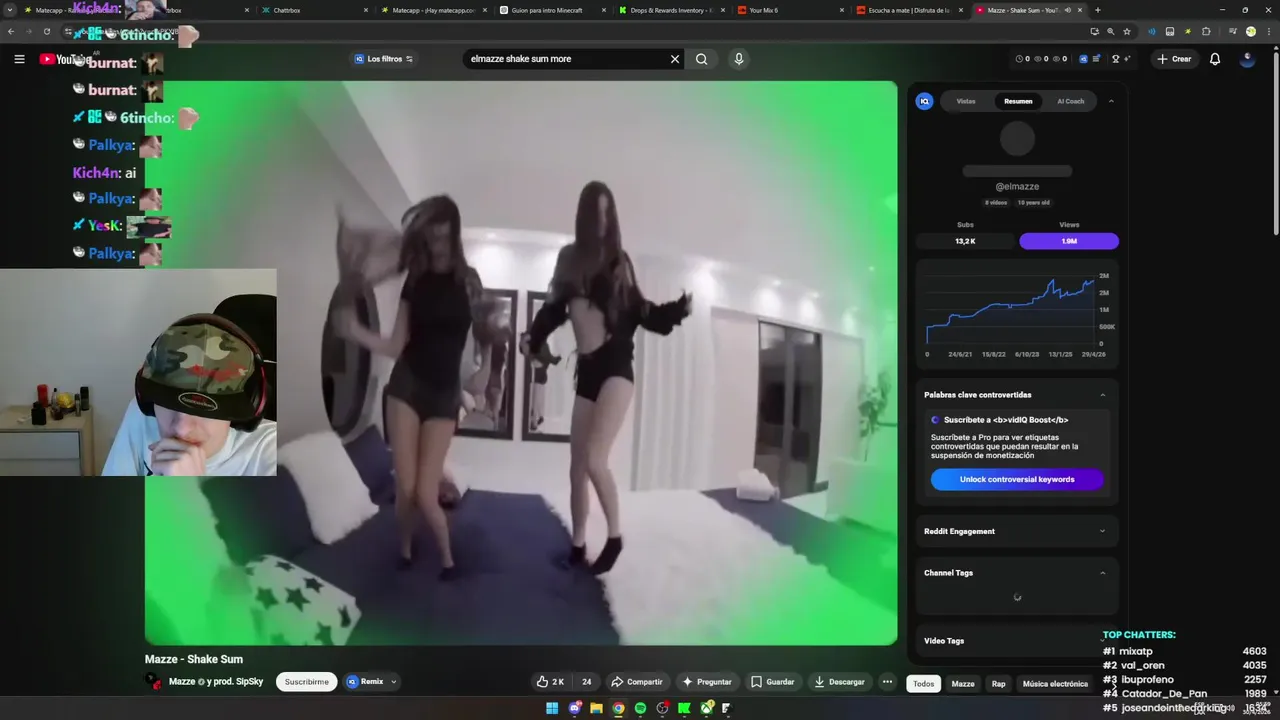Open the Guion para intro Minecraft tab
This screenshot has height=720, width=1280.
(x=552, y=10)
